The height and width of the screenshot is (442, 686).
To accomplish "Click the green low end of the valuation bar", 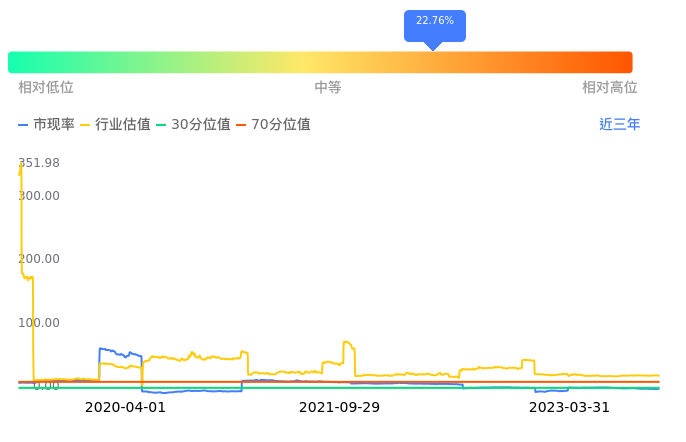I will (x=20, y=62).
